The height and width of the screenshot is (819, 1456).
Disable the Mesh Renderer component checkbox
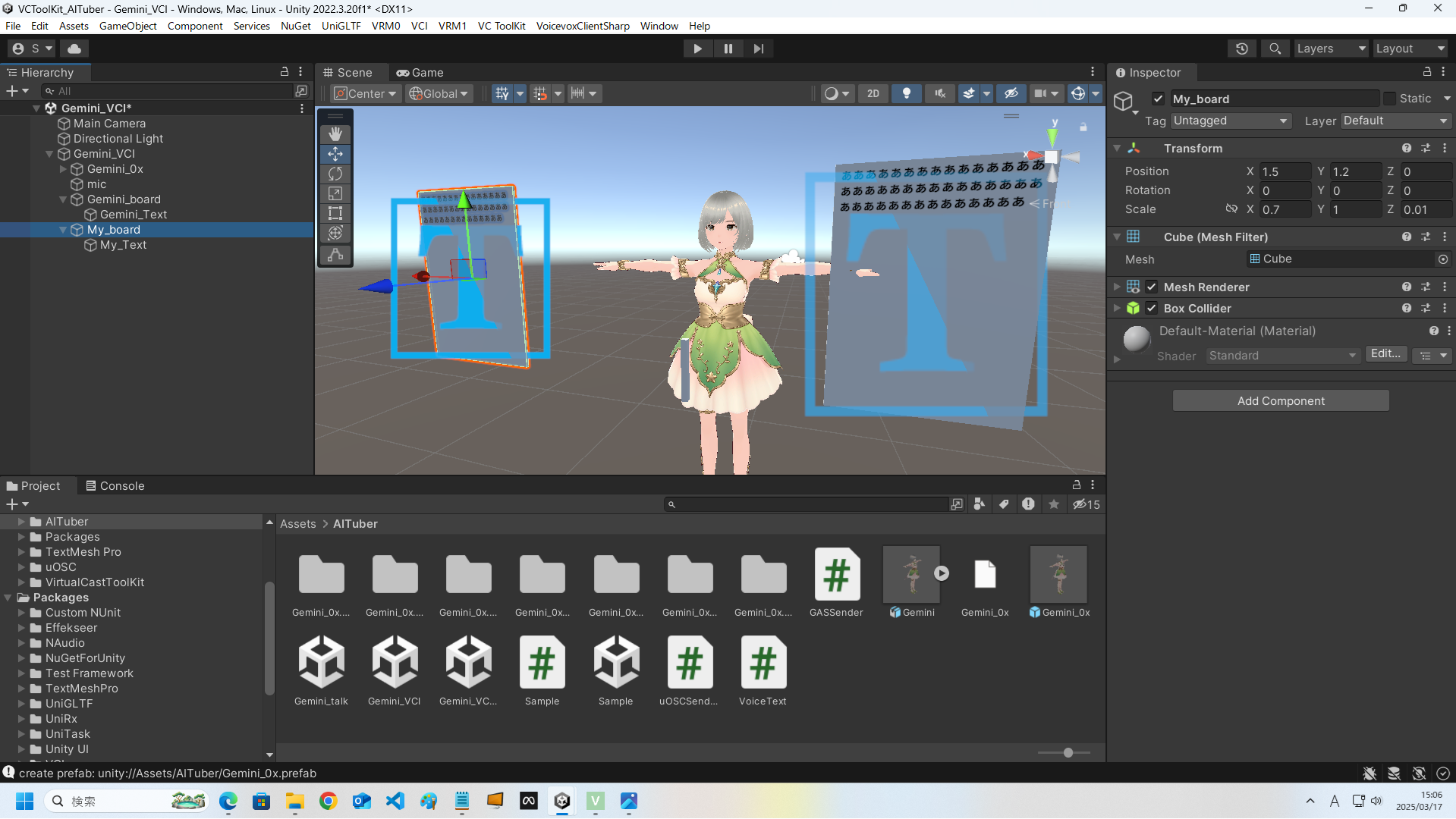point(1152,287)
